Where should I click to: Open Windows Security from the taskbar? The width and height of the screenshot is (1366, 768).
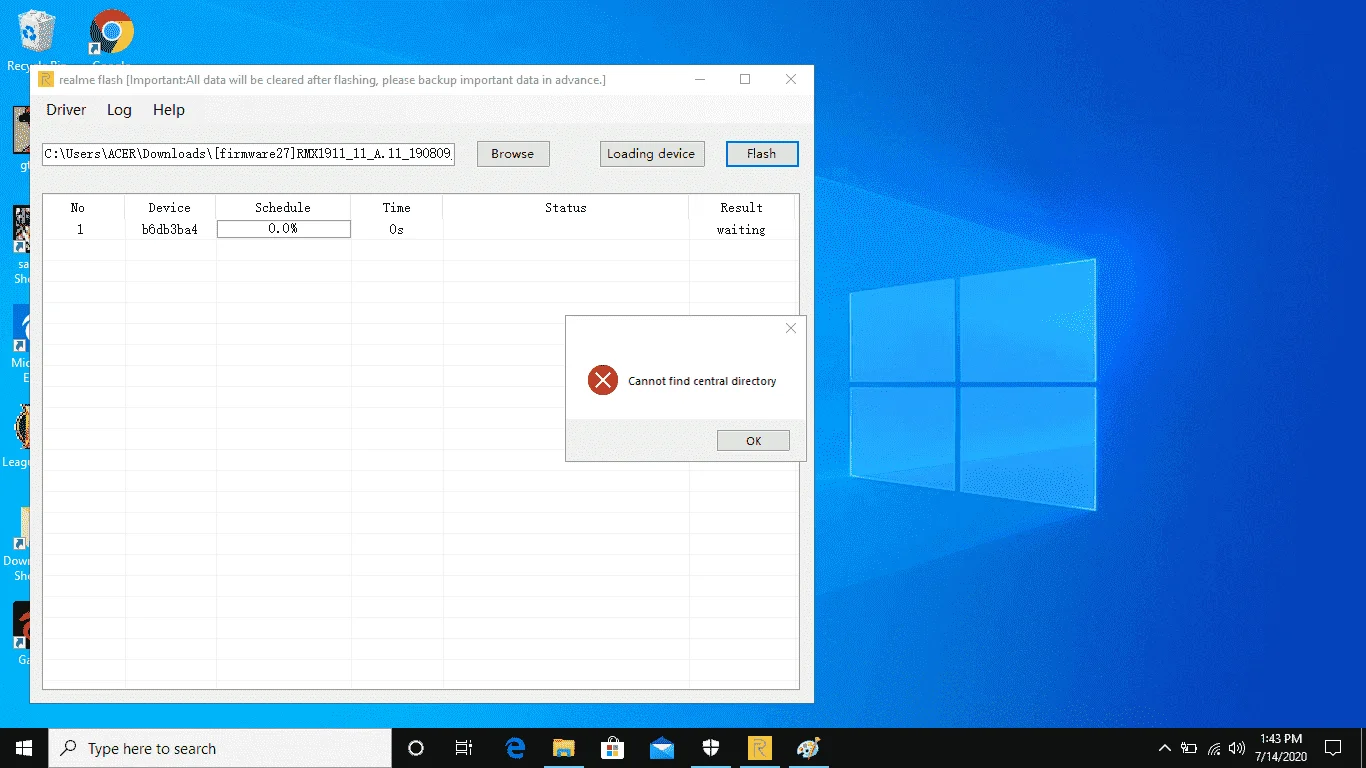(710, 748)
